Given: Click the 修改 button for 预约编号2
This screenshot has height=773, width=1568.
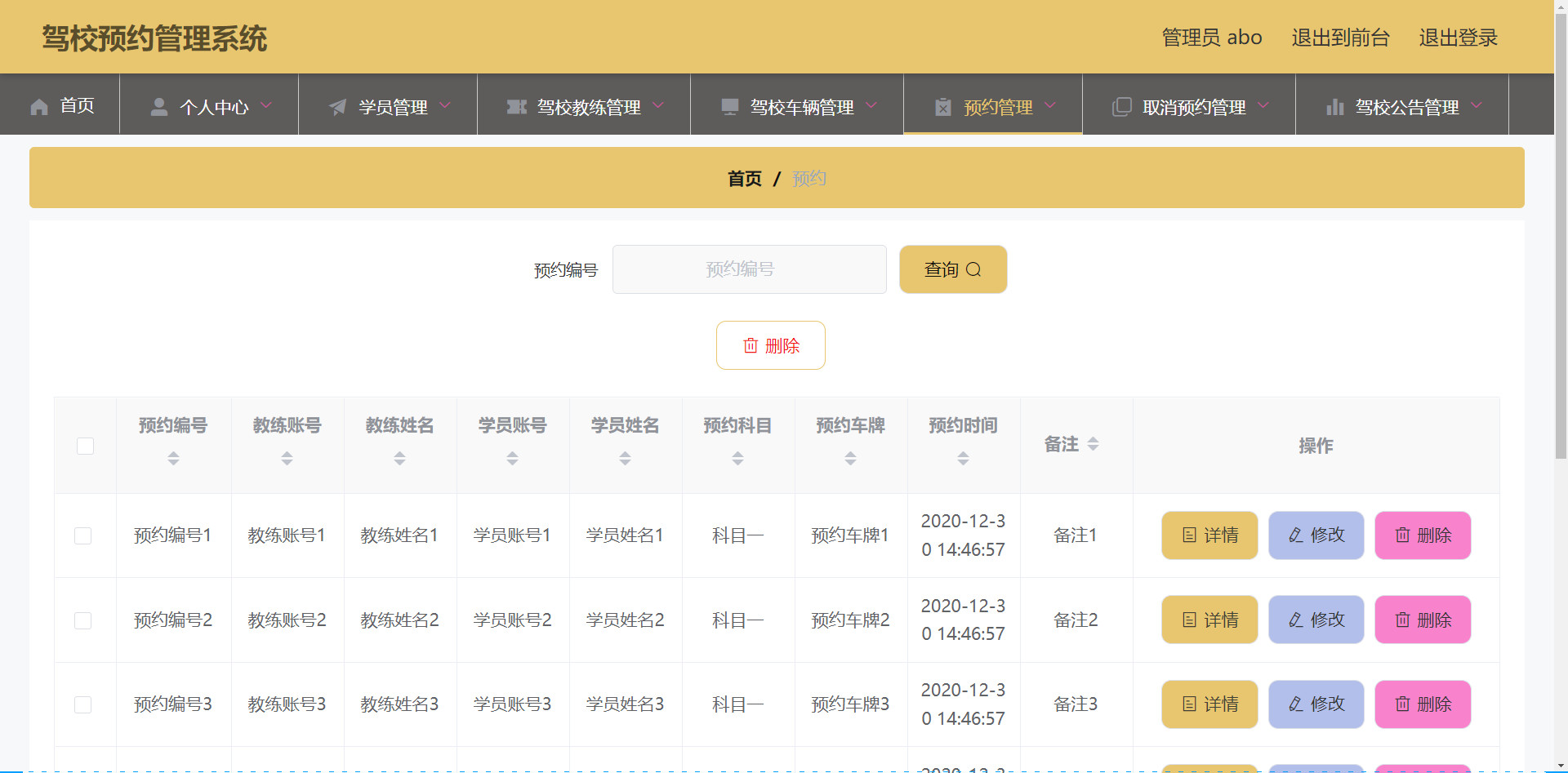Looking at the screenshot, I should point(1316,620).
